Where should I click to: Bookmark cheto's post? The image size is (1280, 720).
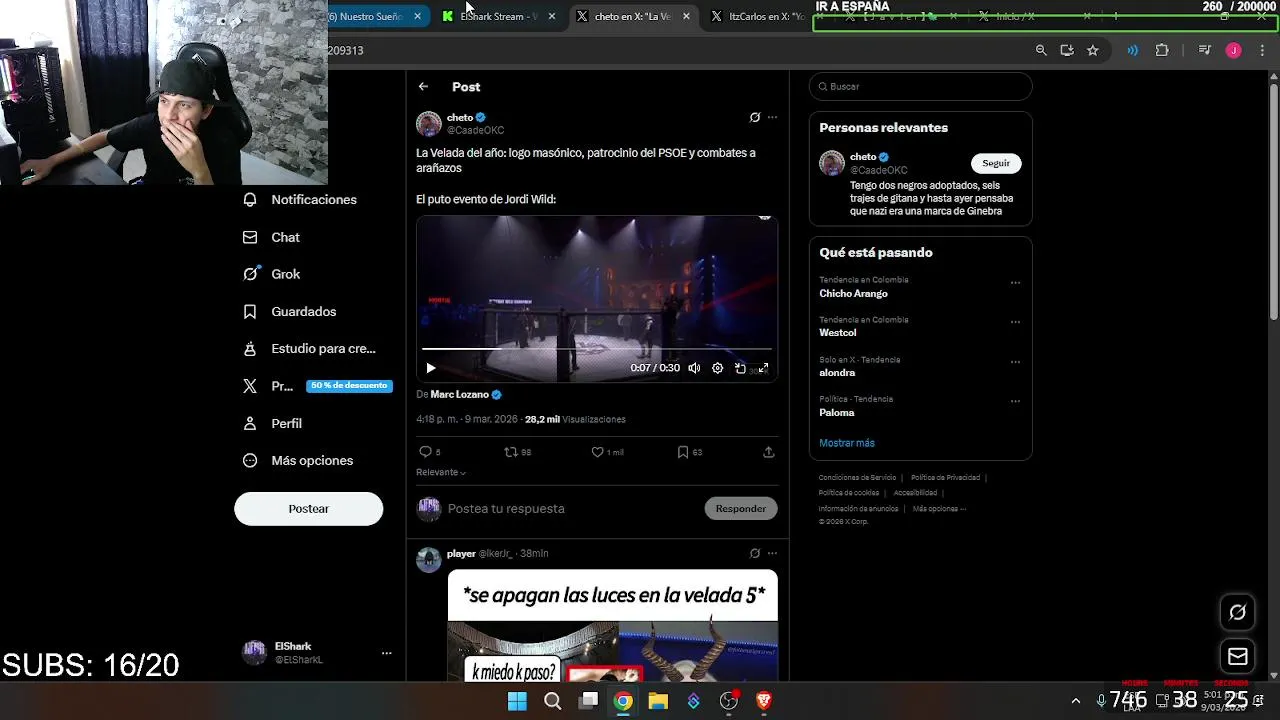click(x=683, y=452)
